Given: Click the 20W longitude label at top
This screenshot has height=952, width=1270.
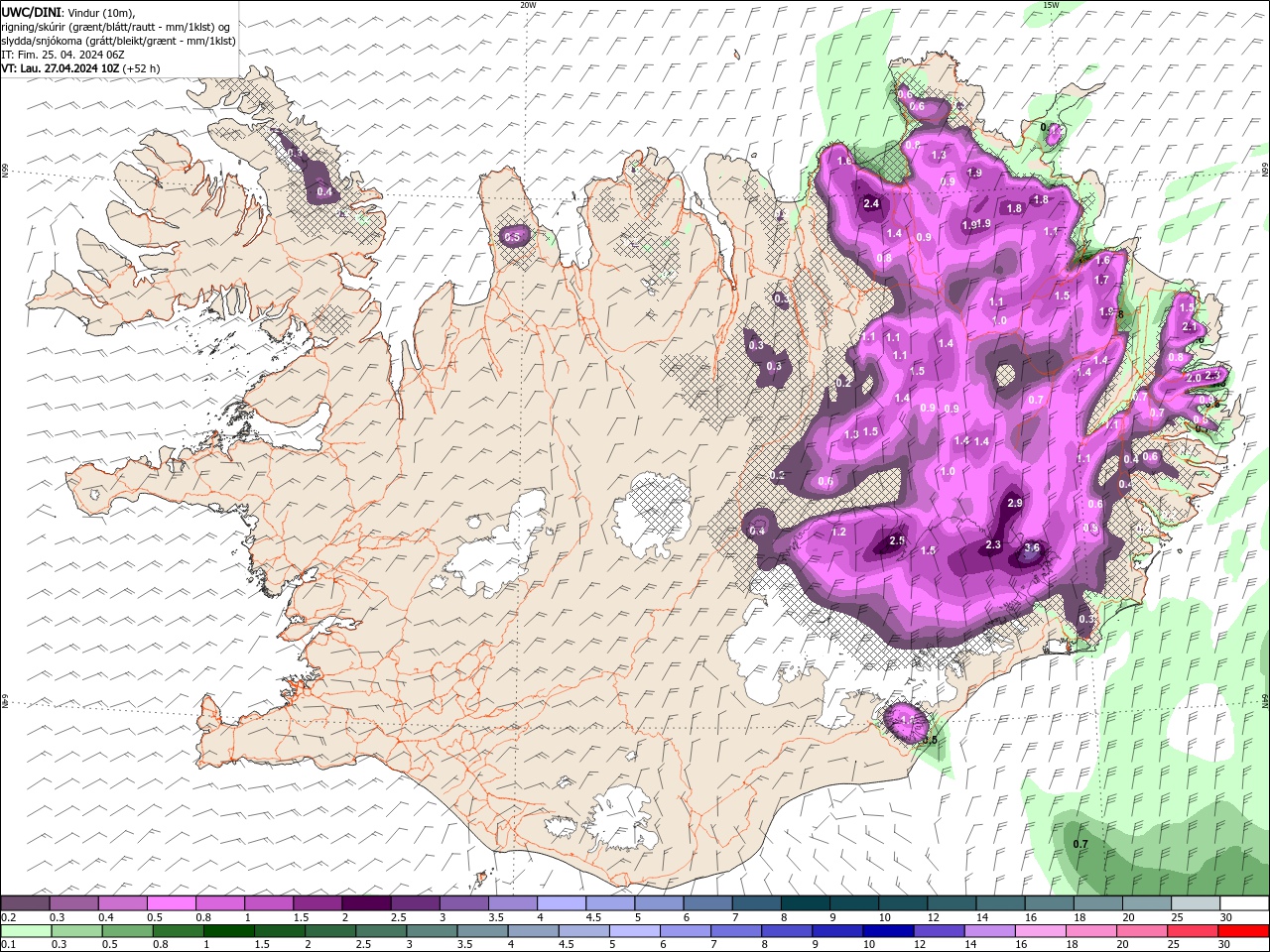Looking at the screenshot, I should 528,5.
